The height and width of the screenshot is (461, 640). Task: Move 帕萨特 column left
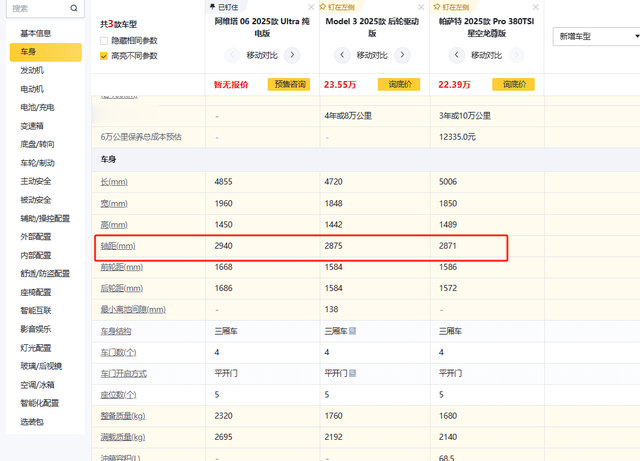[457, 55]
